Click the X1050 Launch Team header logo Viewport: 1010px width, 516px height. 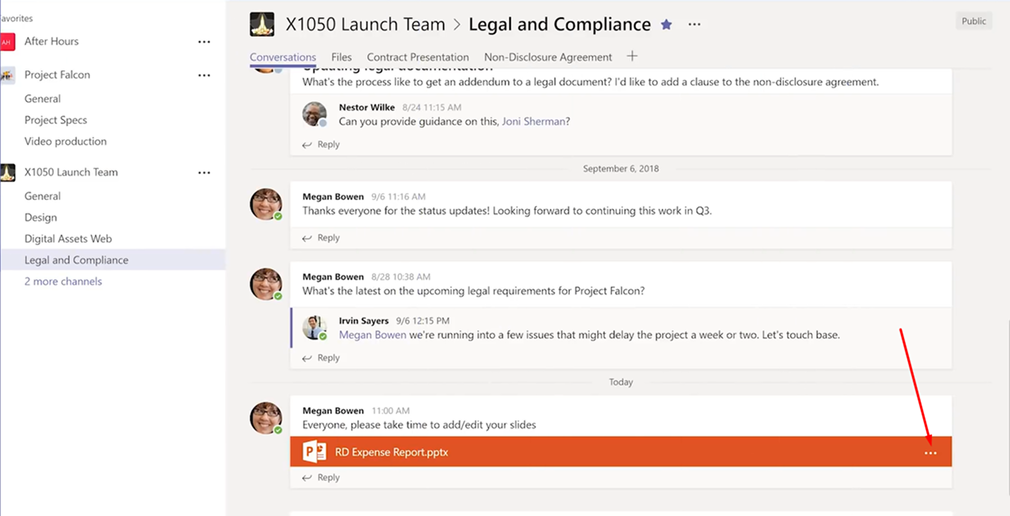point(262,24)
